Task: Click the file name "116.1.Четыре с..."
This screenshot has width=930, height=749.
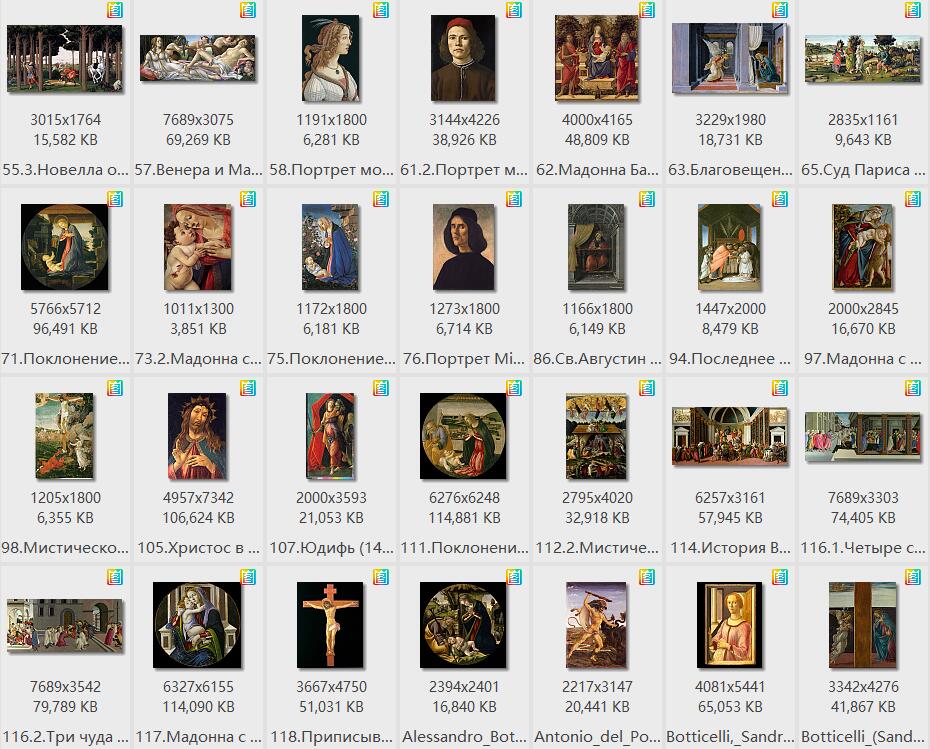Action: pos(863,548)
